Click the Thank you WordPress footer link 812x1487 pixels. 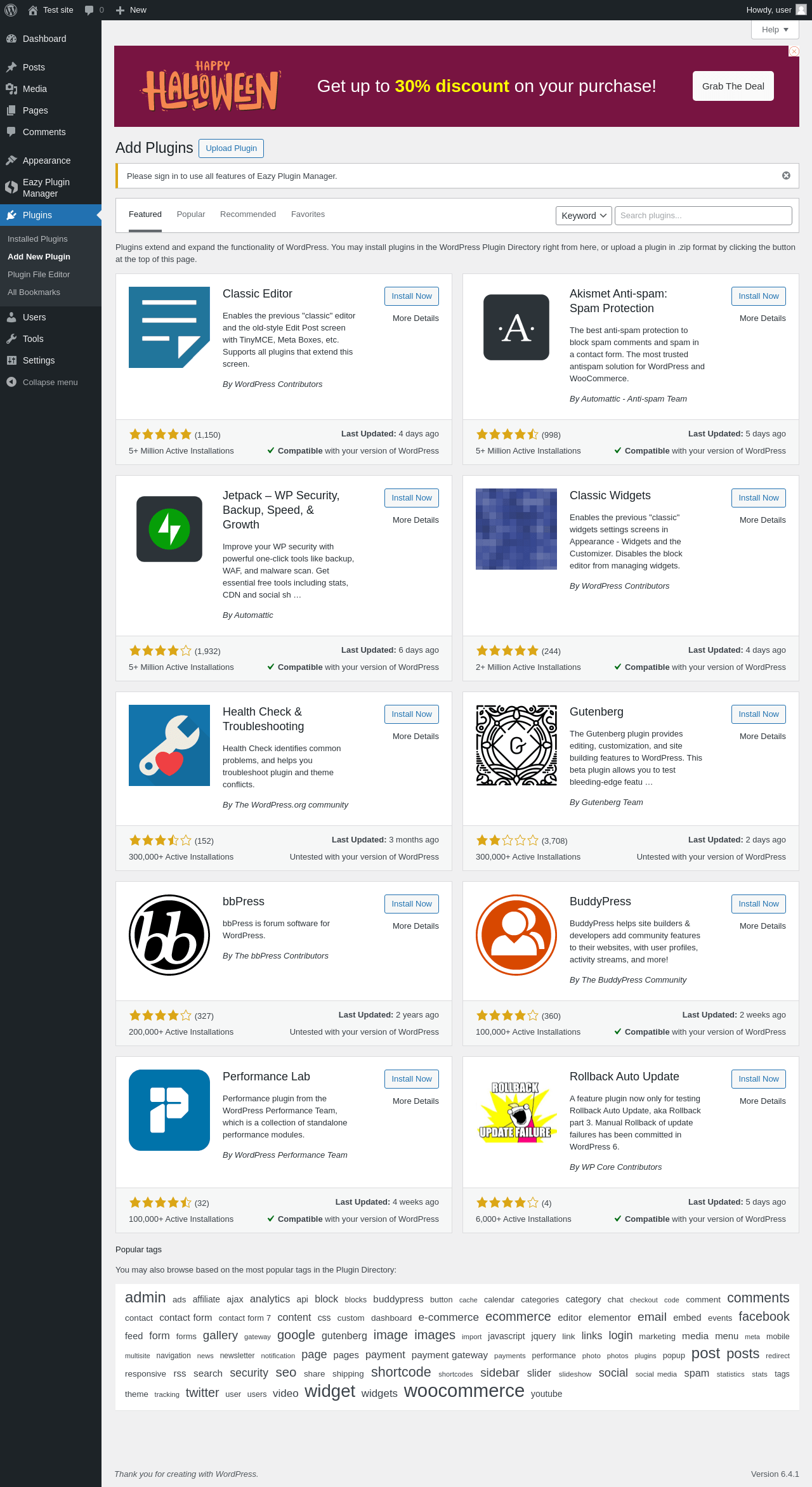[x=236, y=1474]
